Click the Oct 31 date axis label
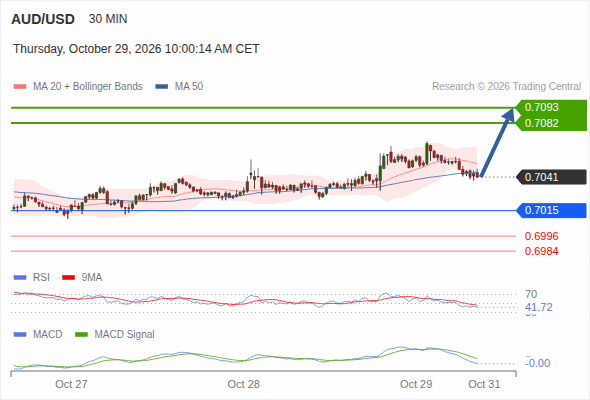 (x=484, y=384)
